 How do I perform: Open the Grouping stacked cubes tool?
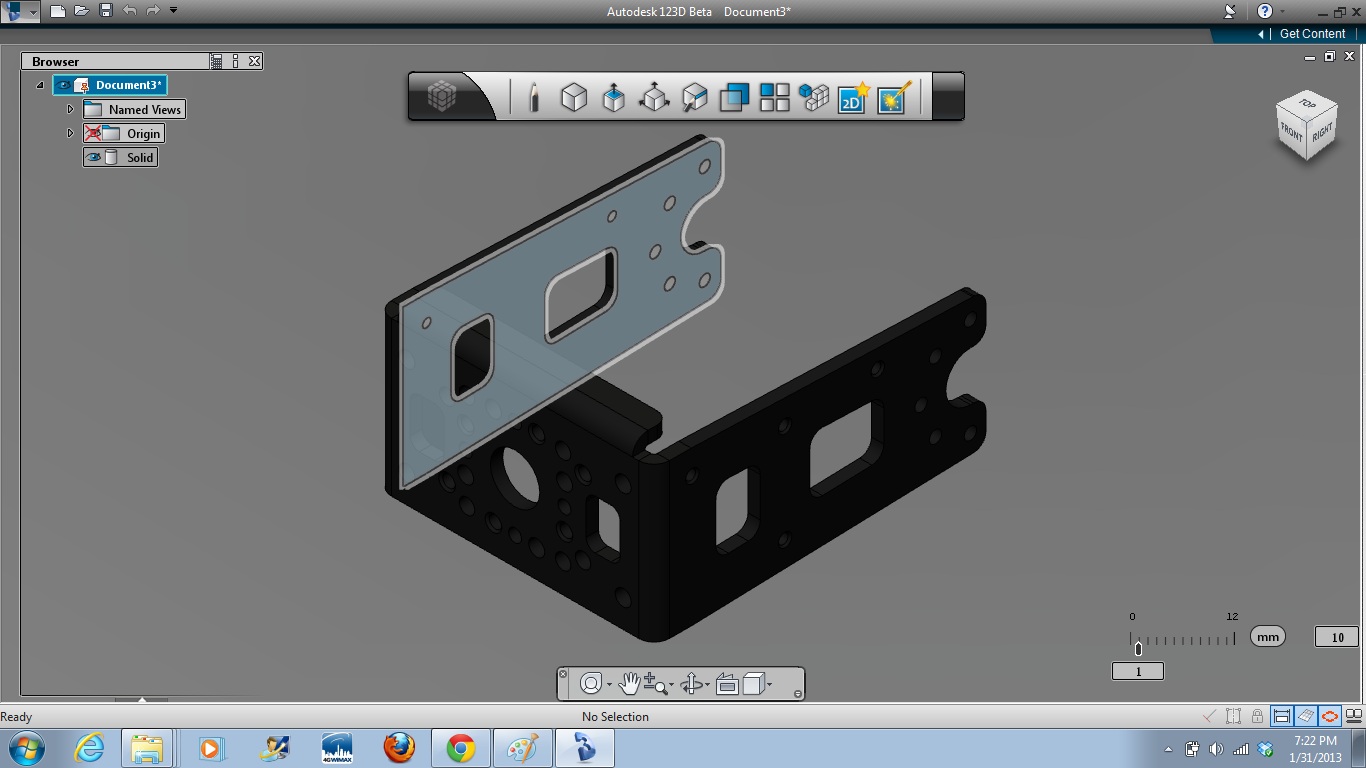814,97
